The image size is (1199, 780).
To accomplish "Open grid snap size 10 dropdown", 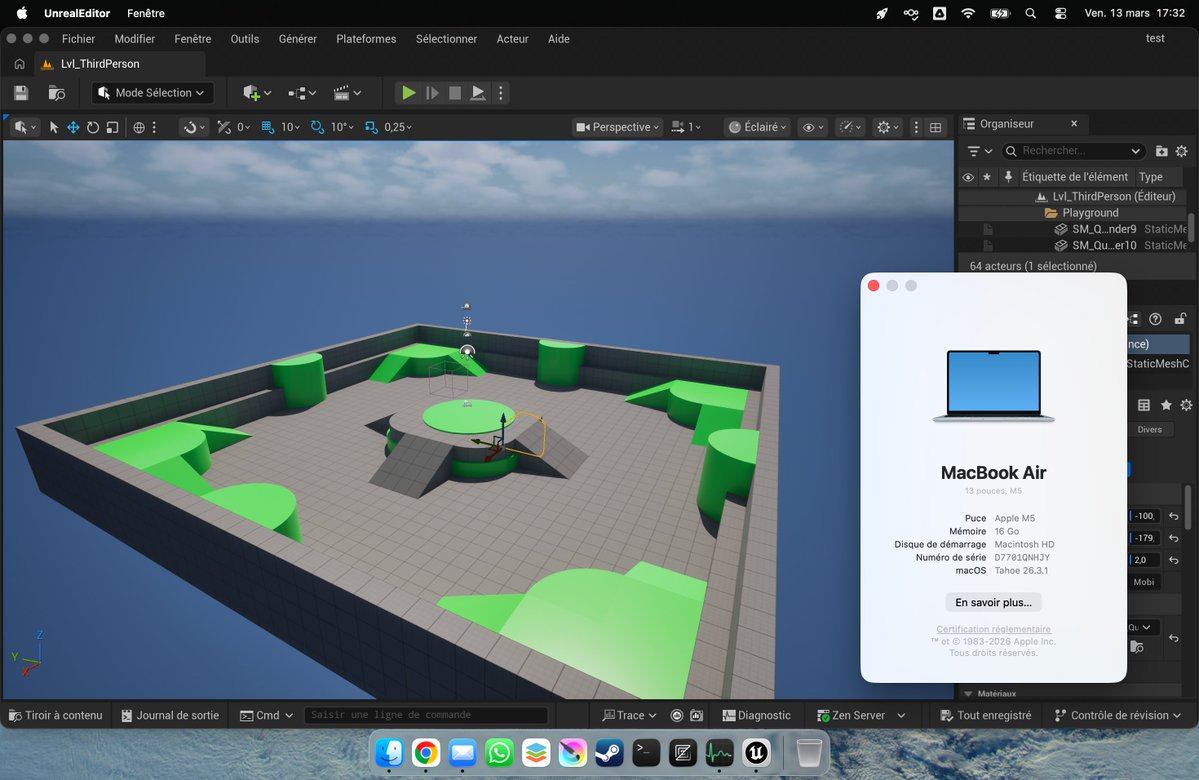I will 291,127.
